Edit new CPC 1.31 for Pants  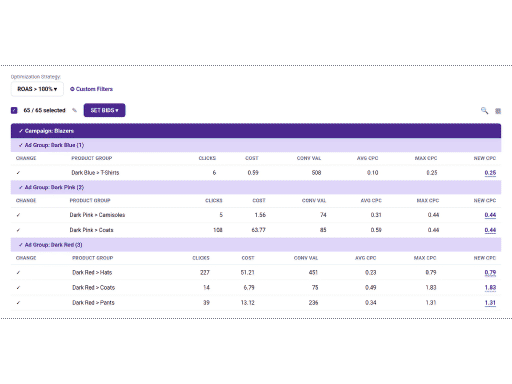tap(490, 303)
